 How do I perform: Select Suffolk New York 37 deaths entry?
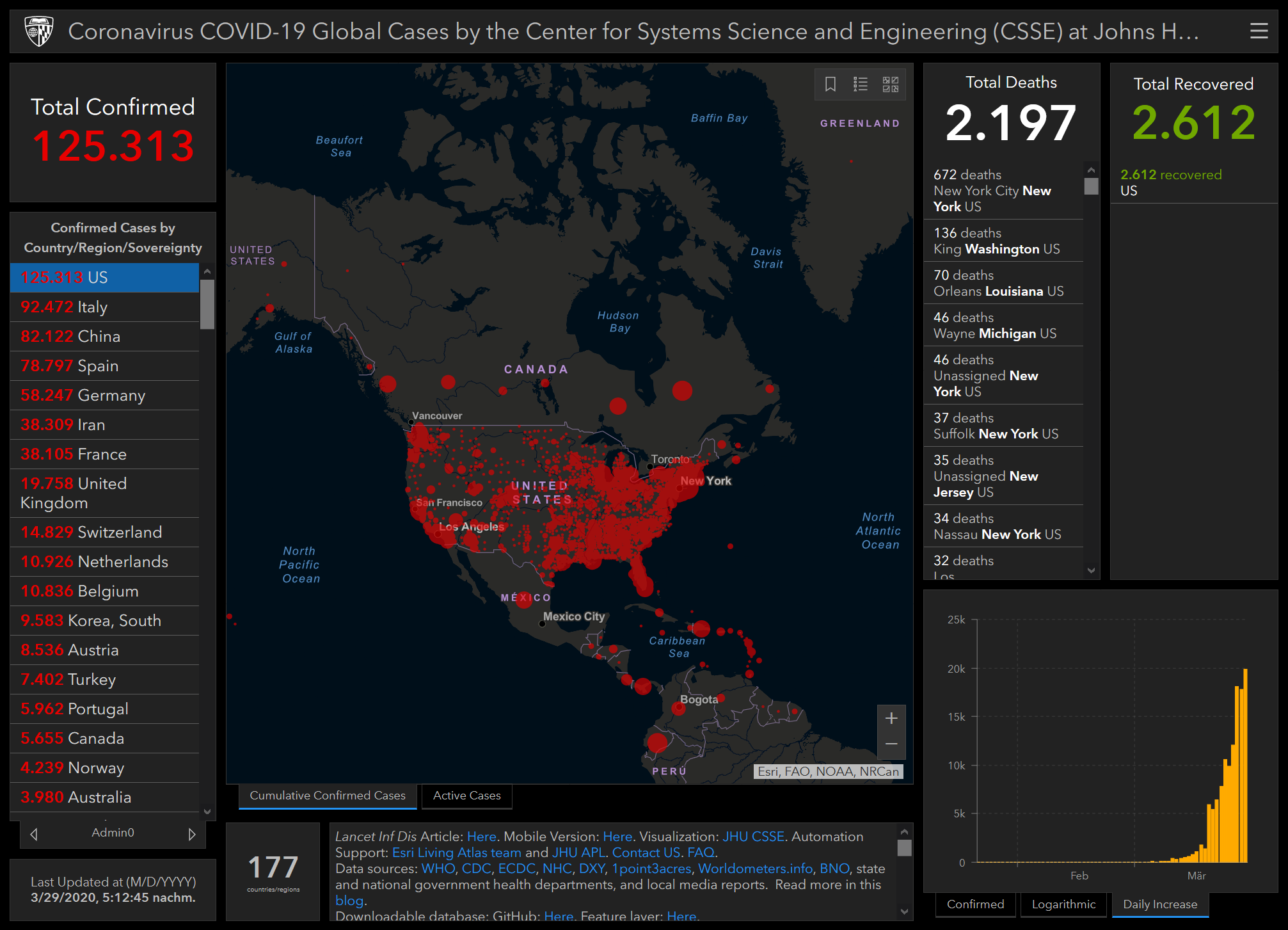point(1003,426)
